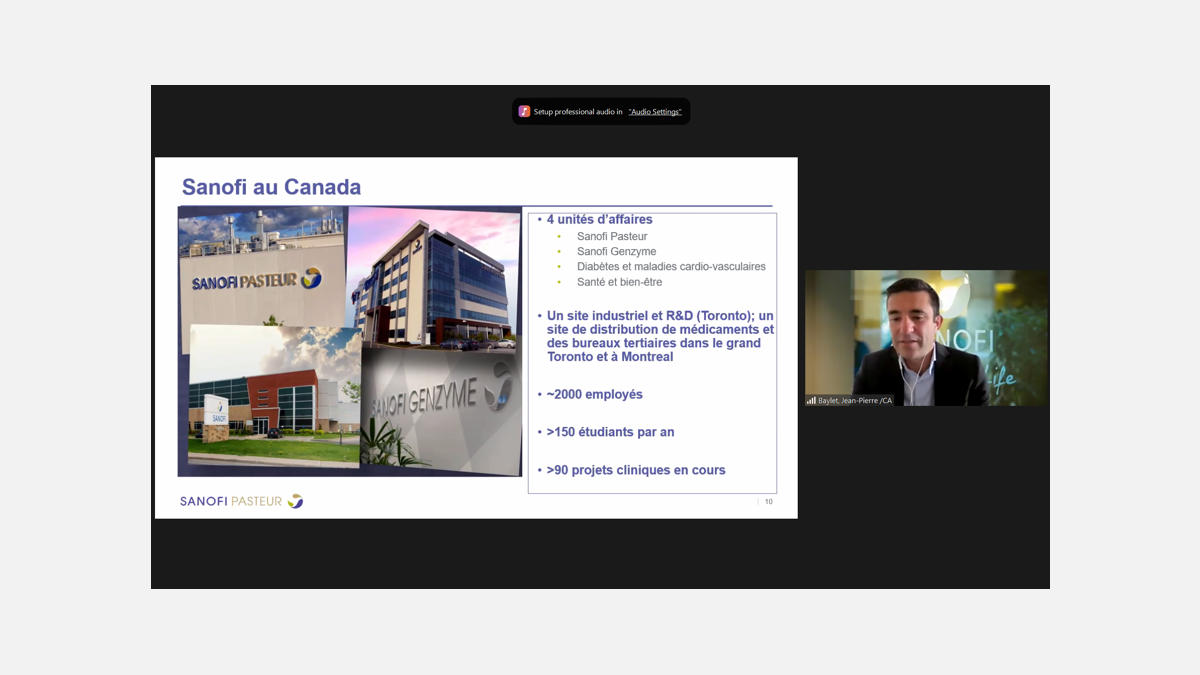The height and width of the screenshot is (675, 1200).
Task: Click "Diabètes et maladies cardio-vasculaires" text
Action: 671,267
